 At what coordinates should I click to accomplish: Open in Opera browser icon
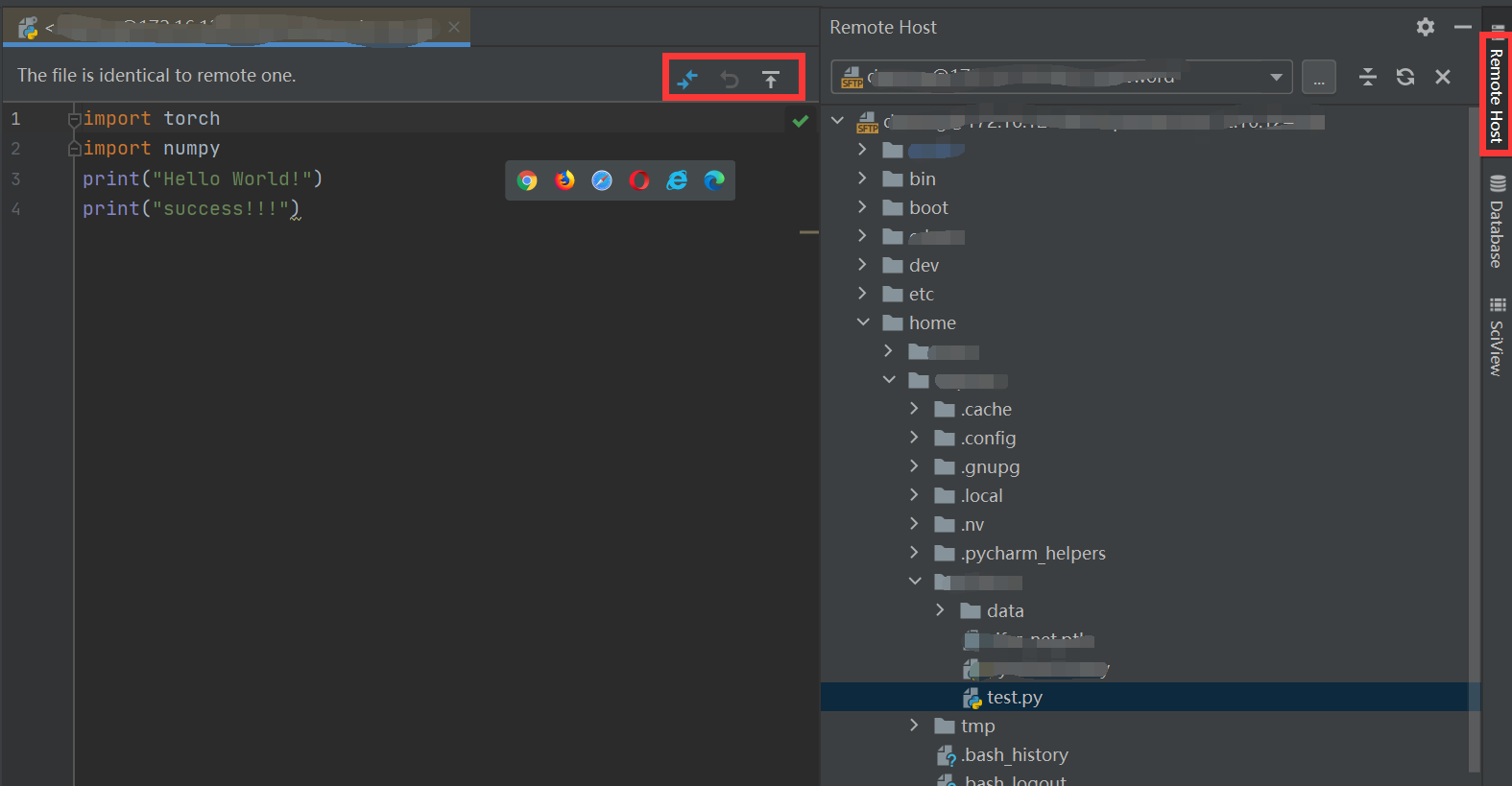[639, 180]
